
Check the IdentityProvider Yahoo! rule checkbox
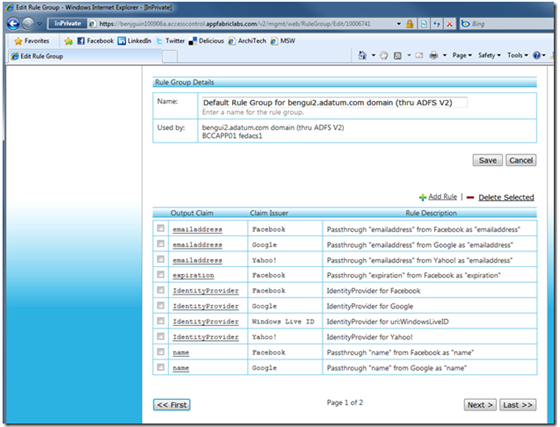161,336
